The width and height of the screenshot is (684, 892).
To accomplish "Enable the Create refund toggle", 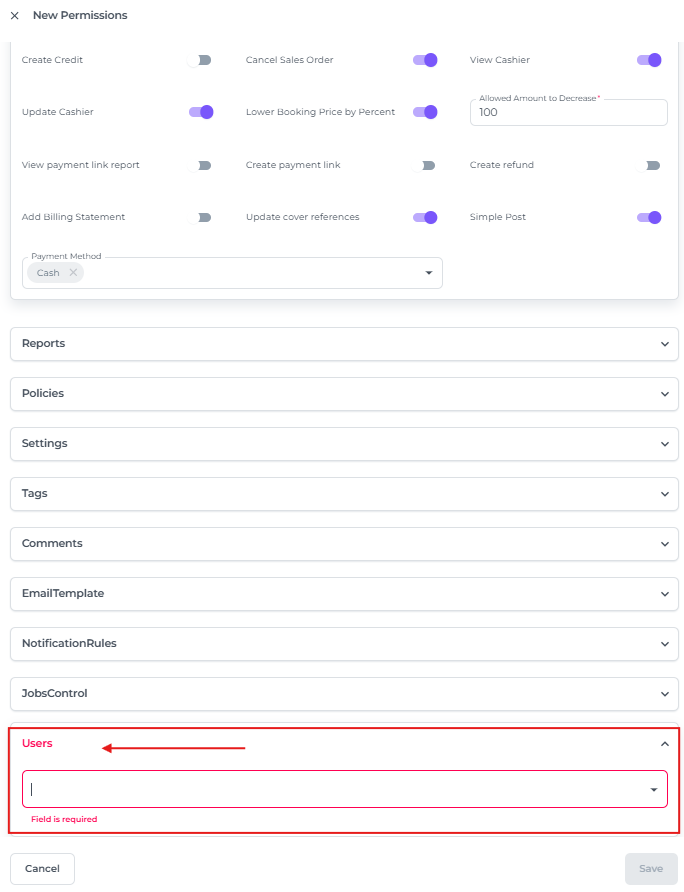I will 649,165.
